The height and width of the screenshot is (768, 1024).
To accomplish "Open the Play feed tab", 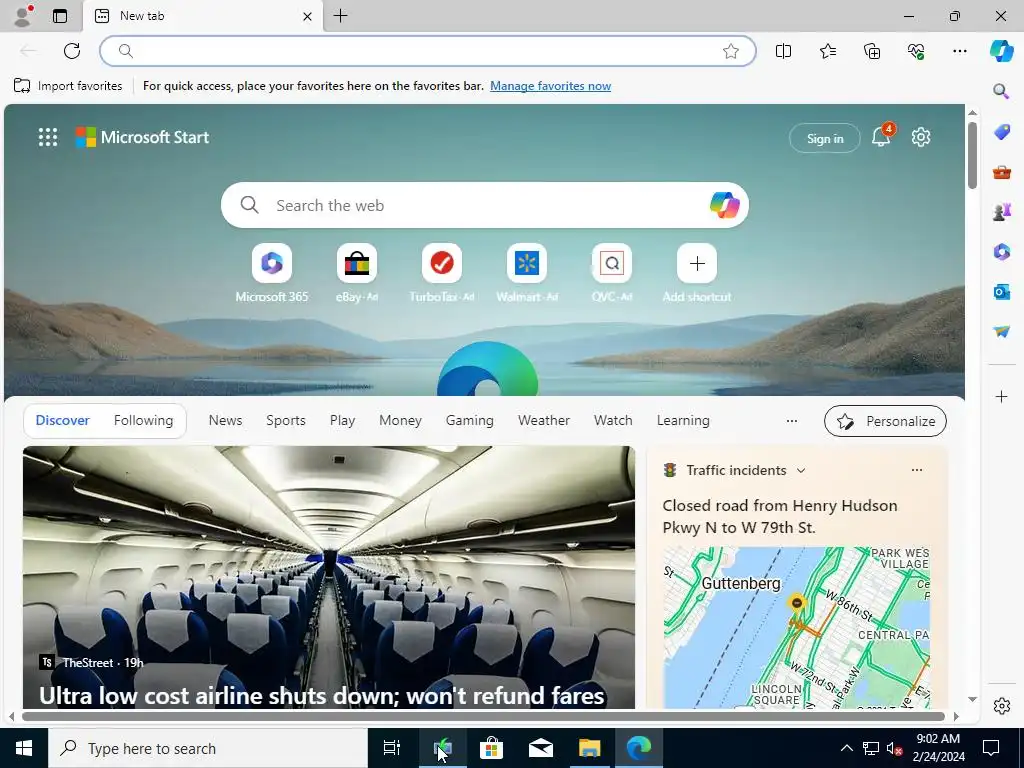I will coord(342,421).
